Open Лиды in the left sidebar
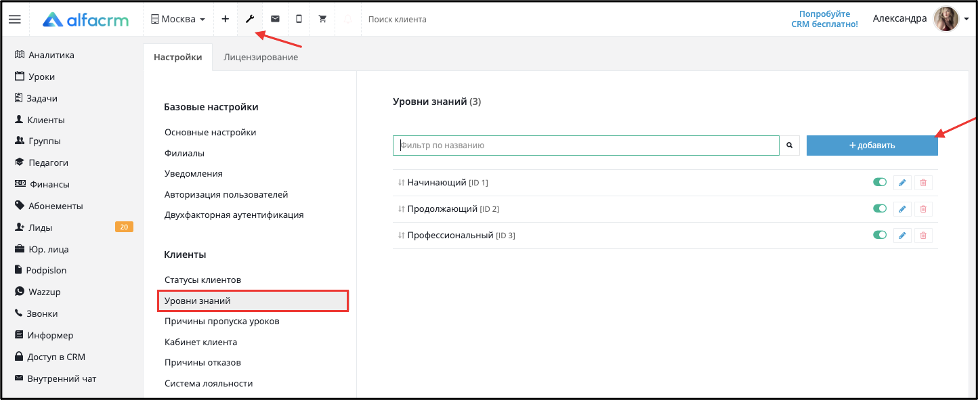Viewport: 979px width, 402px height. pyautogui.click(x=40, y=227)
